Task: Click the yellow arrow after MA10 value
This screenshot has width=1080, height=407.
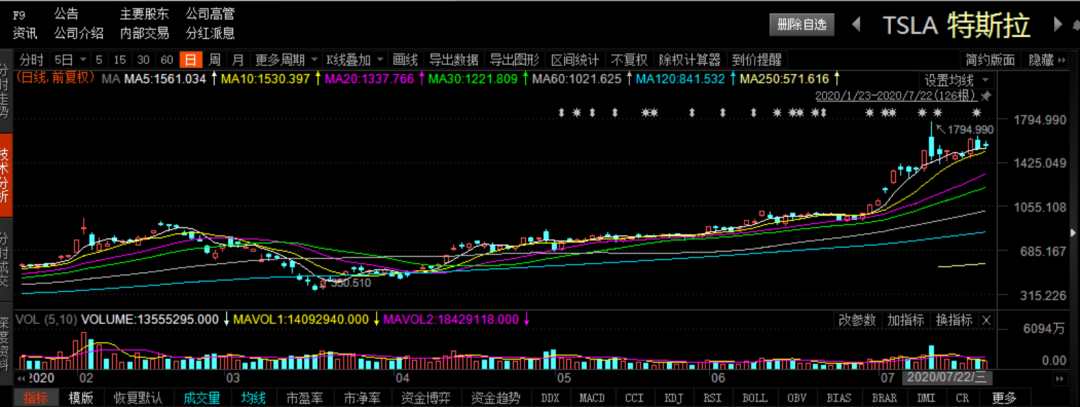Action: [x=318, y=79]
